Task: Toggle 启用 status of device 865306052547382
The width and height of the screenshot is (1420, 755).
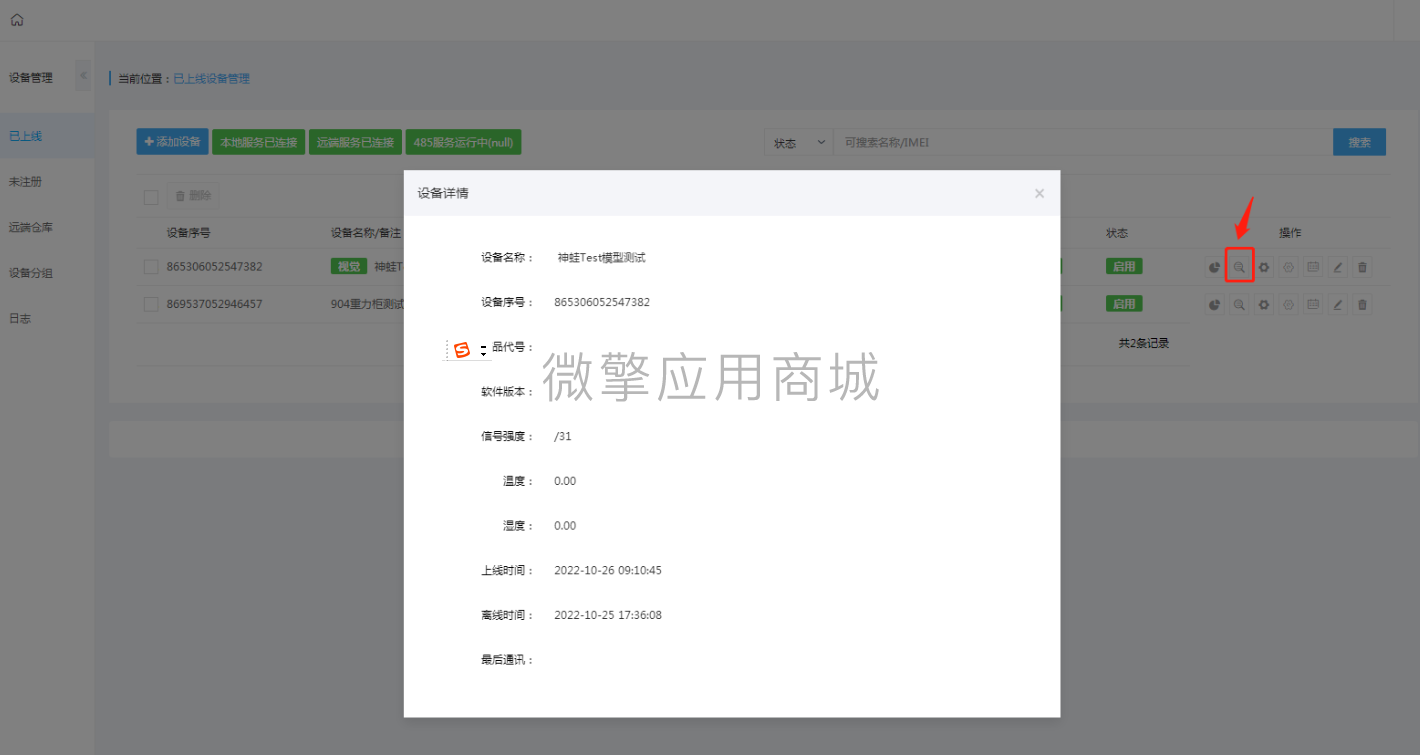Action: (x=1124, y=267)
